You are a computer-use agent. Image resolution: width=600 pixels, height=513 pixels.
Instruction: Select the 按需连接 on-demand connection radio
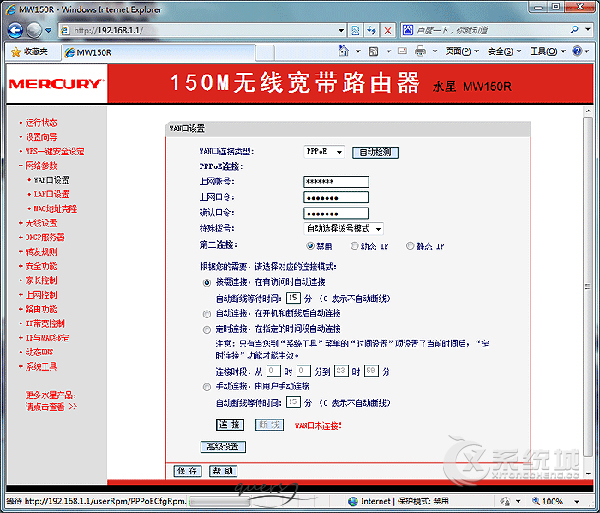click(x=207, y=283)
